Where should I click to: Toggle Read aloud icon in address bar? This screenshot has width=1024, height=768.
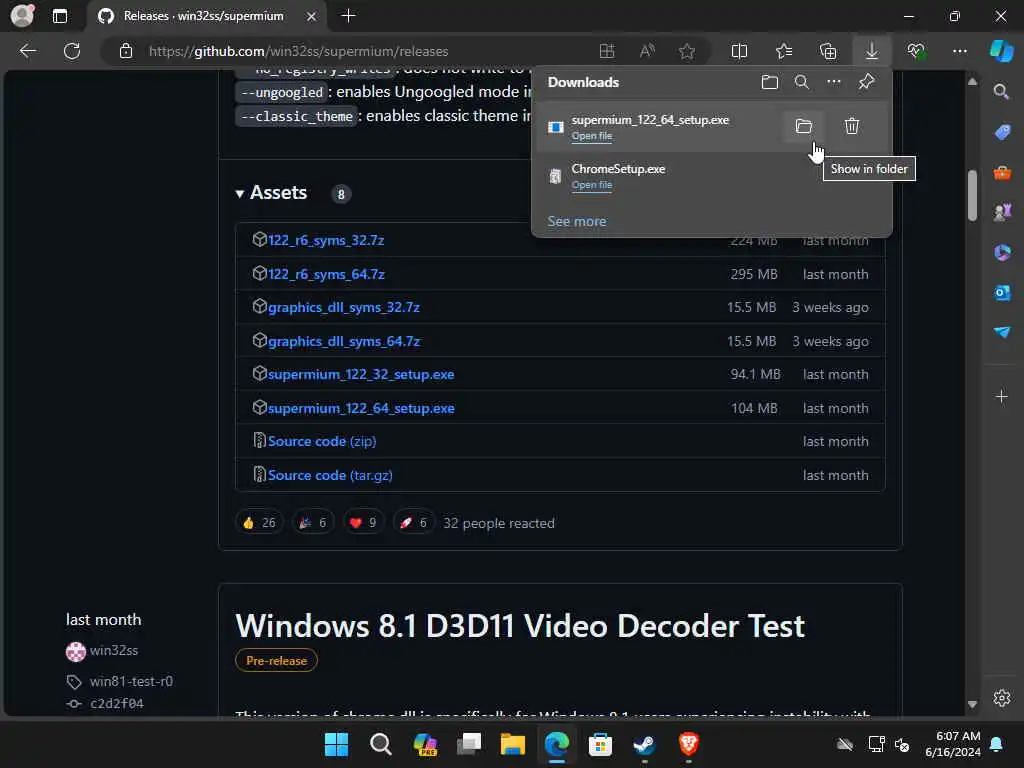click(647, 51)
